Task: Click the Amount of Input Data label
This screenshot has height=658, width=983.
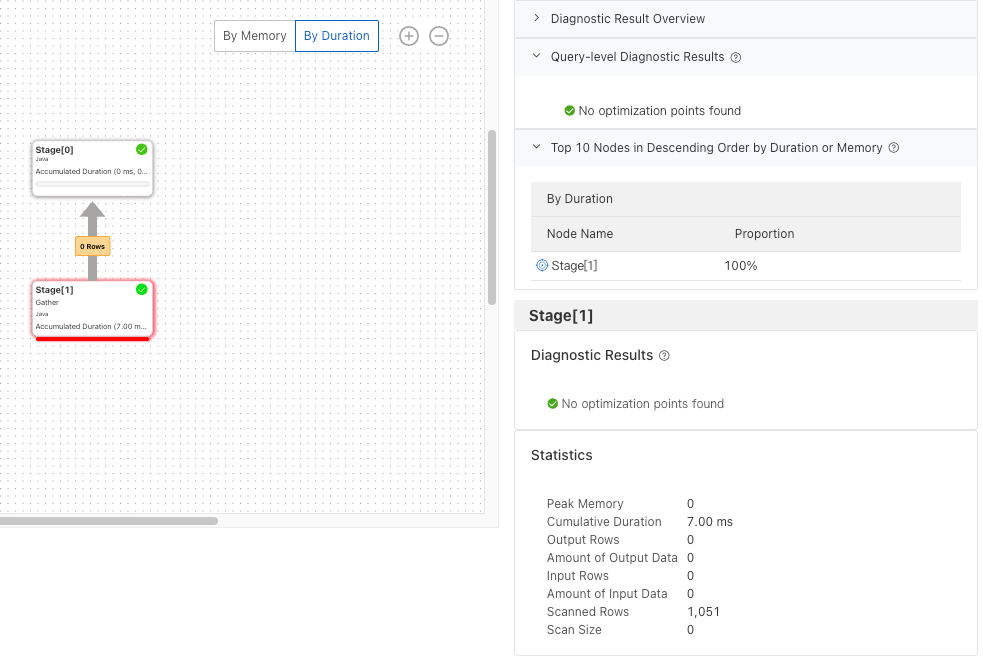Action: click(607, 594)
